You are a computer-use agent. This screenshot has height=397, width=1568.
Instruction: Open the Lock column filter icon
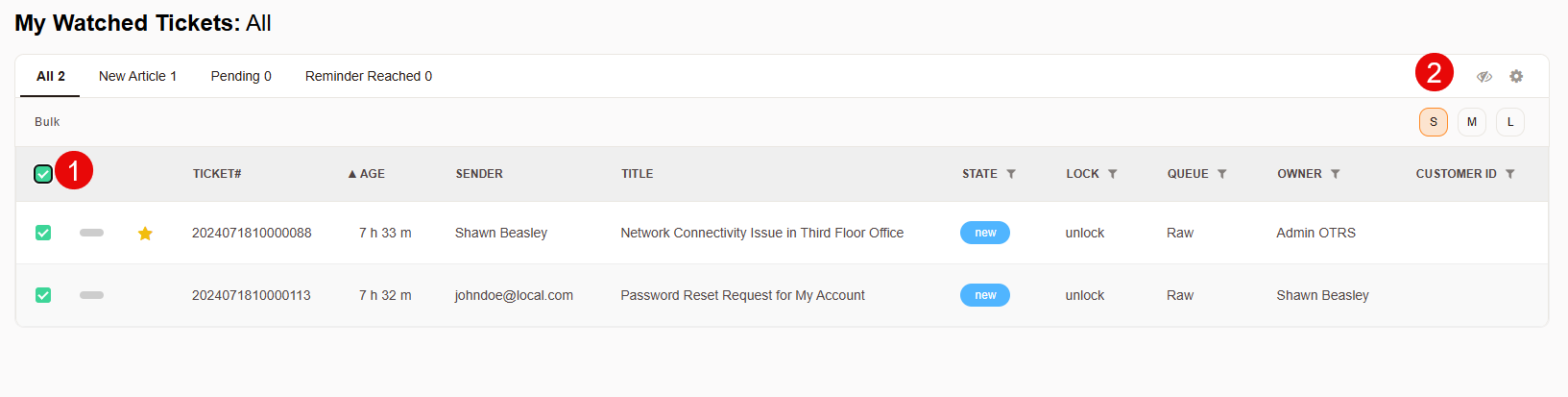pos(1113,174)
